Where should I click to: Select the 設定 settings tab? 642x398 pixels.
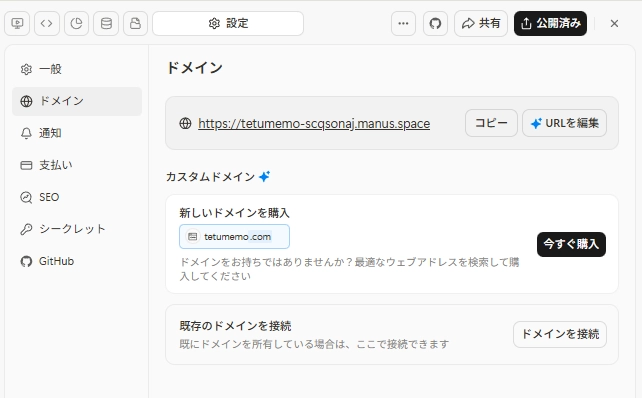point(228,23)
